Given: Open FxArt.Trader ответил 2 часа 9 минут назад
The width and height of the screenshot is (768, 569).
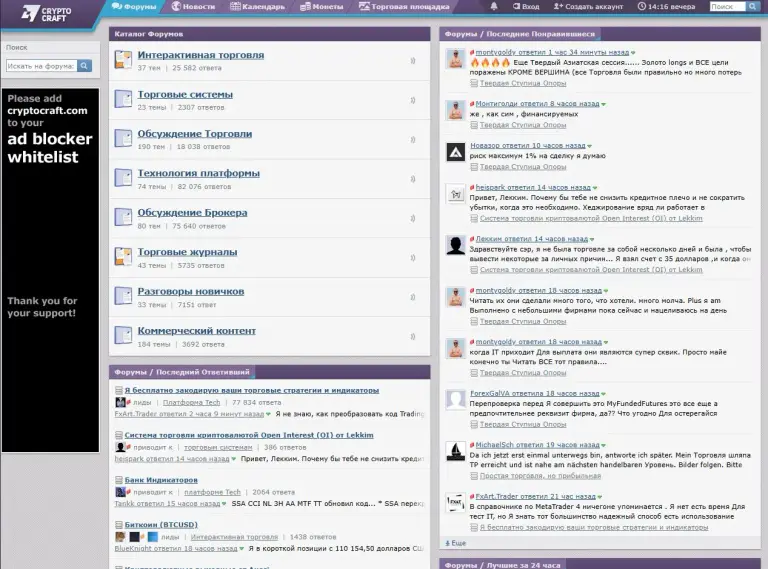Looking at the screenshot, I should (x=189, y=414).
